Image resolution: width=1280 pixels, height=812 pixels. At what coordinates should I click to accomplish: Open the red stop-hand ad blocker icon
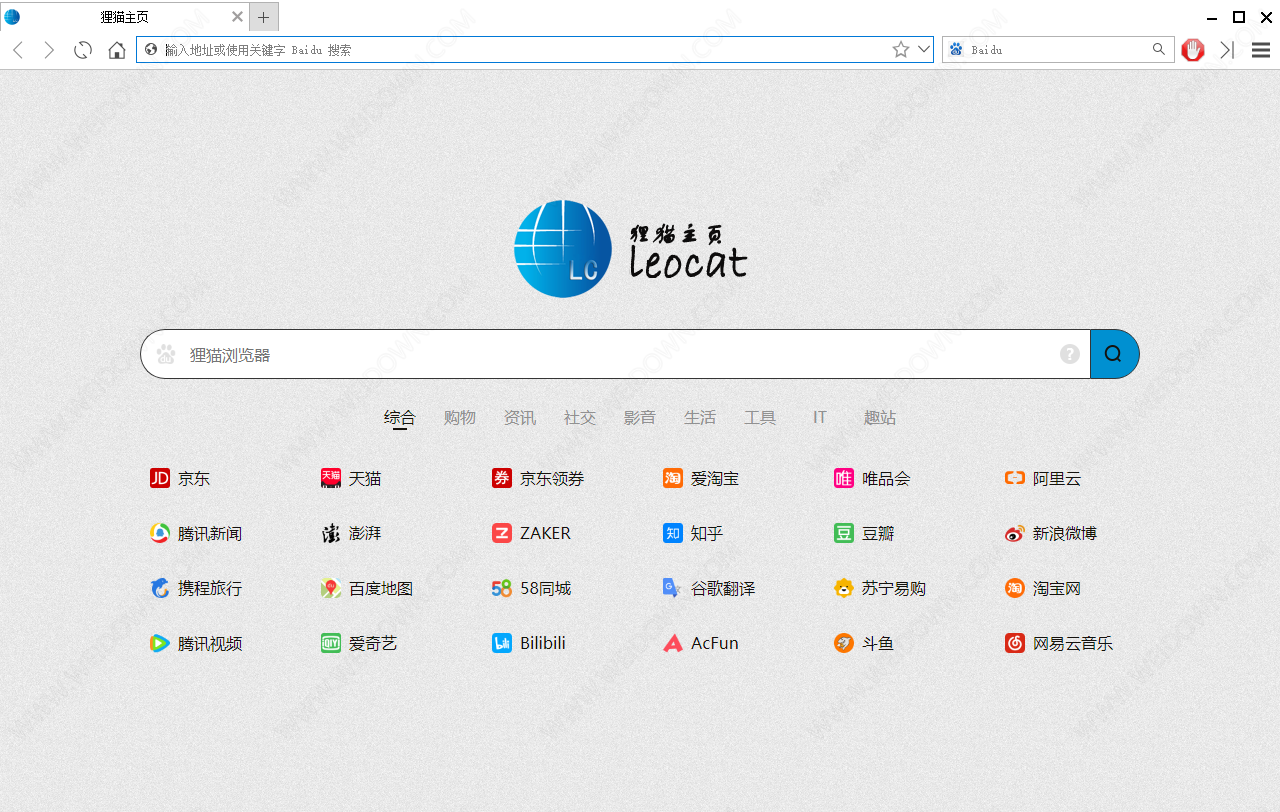[x=1193, y=50]
